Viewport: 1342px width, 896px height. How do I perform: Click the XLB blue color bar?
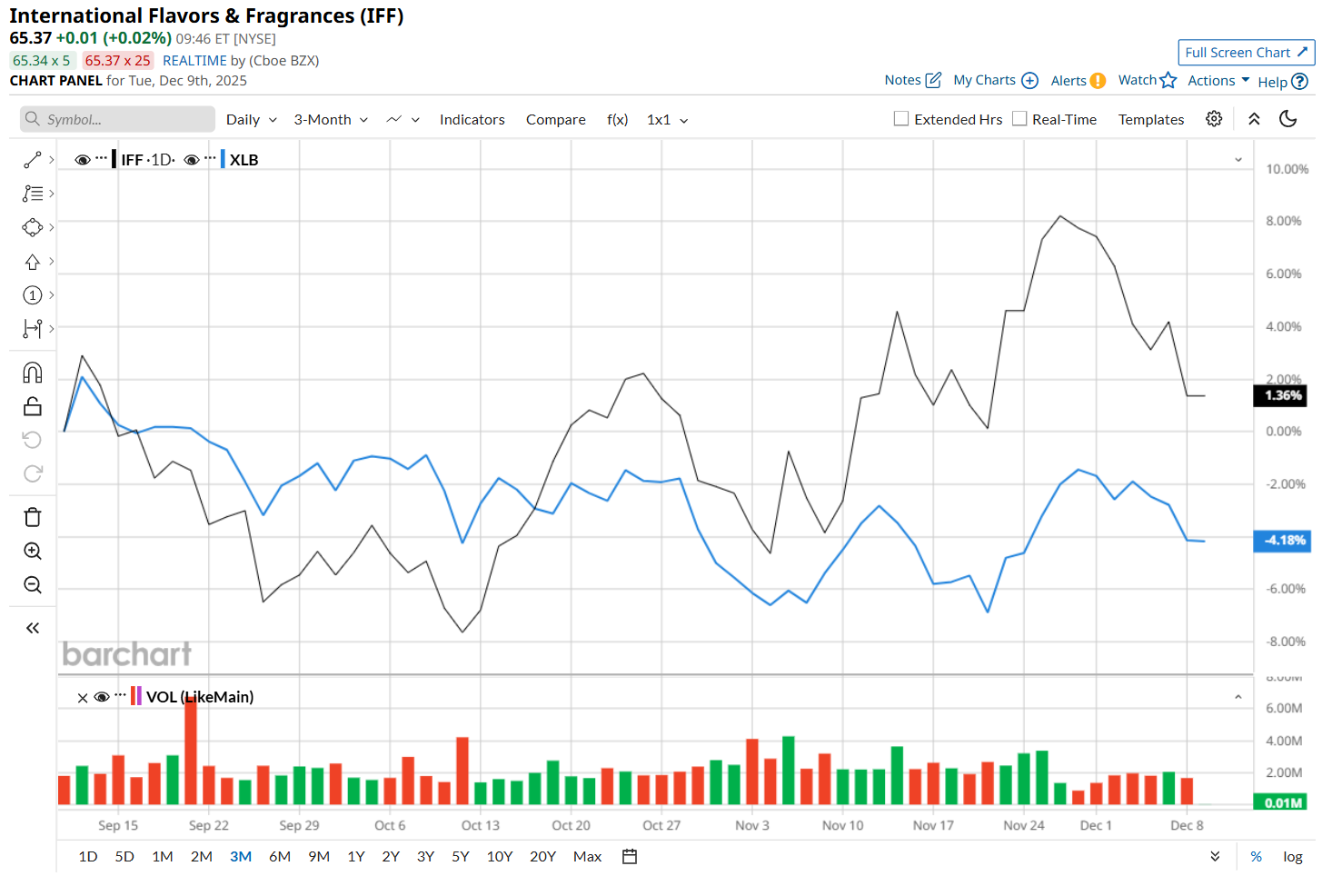tap(223, 159)
